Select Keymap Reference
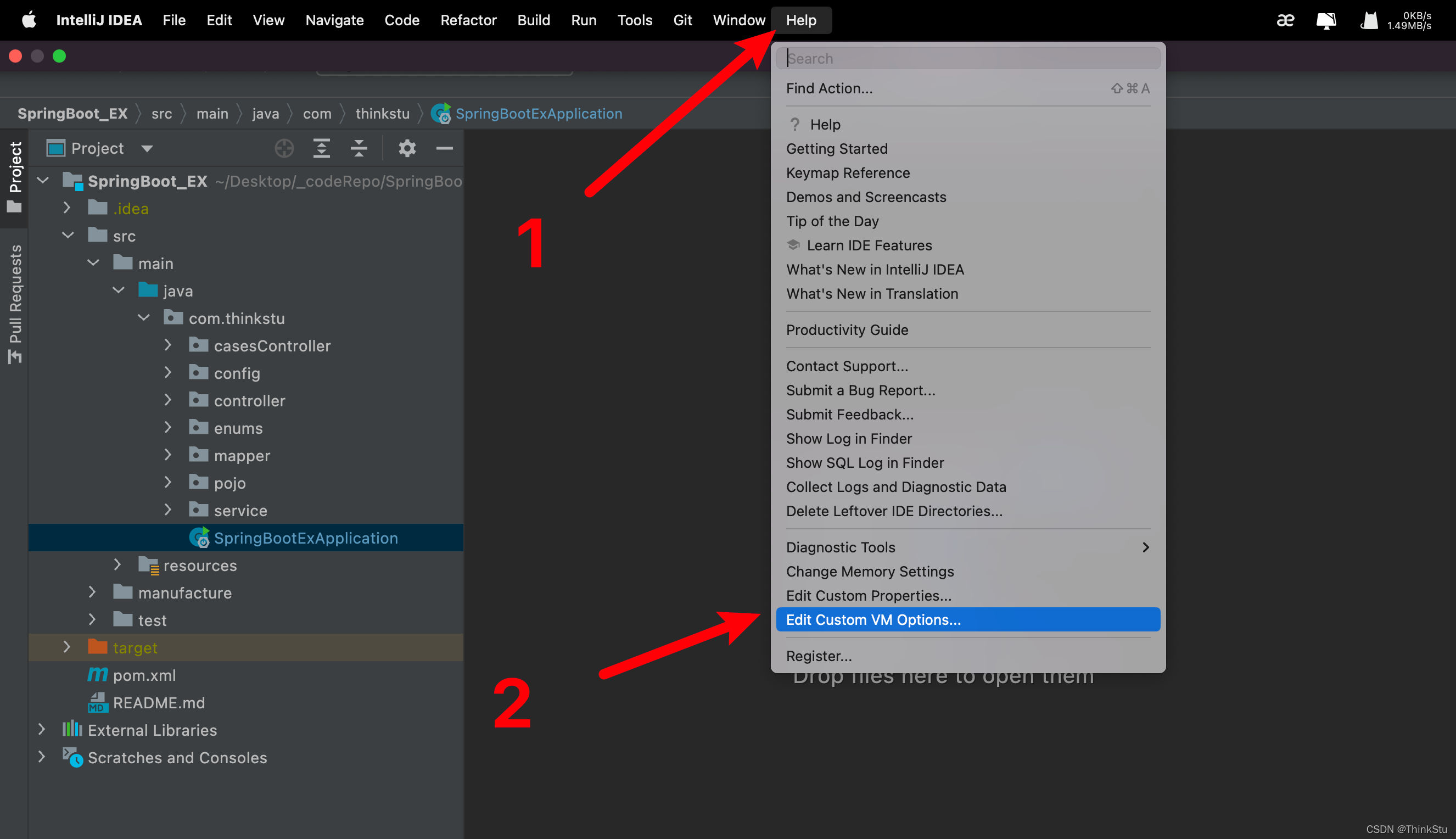Screen dimensions: 1456x839 967,173
